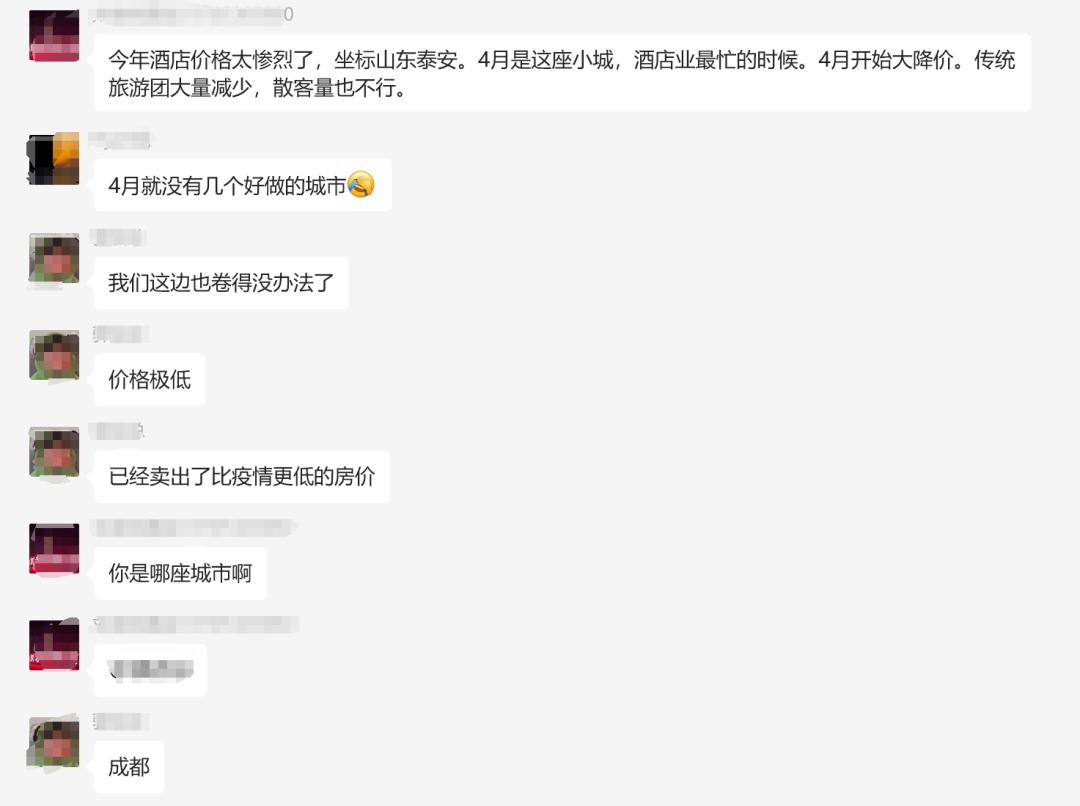Click avatar next to 你是哪座城市啊
Viewport: 1080px width, 806px height.
pos(54,548)
